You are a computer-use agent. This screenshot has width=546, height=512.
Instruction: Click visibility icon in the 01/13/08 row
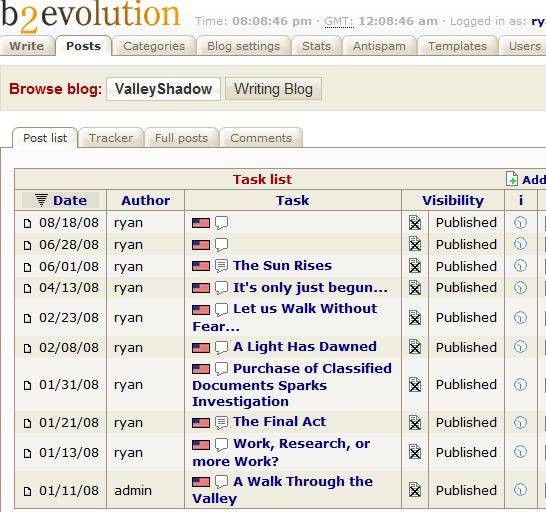click(415, 452)
